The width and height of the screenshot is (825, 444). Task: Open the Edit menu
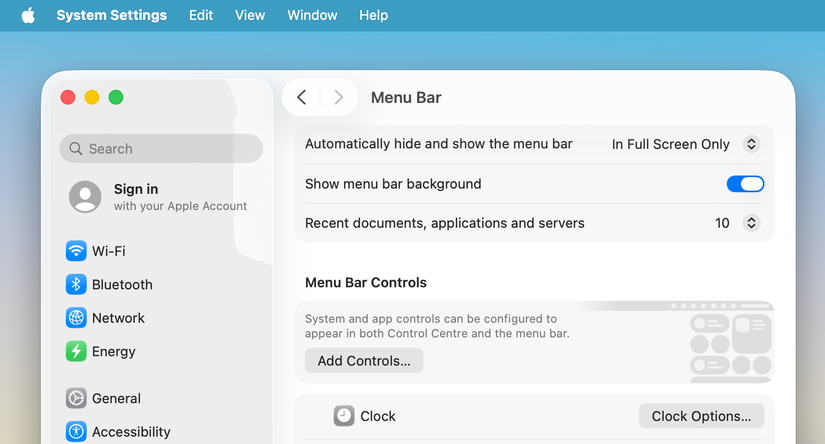201,15
